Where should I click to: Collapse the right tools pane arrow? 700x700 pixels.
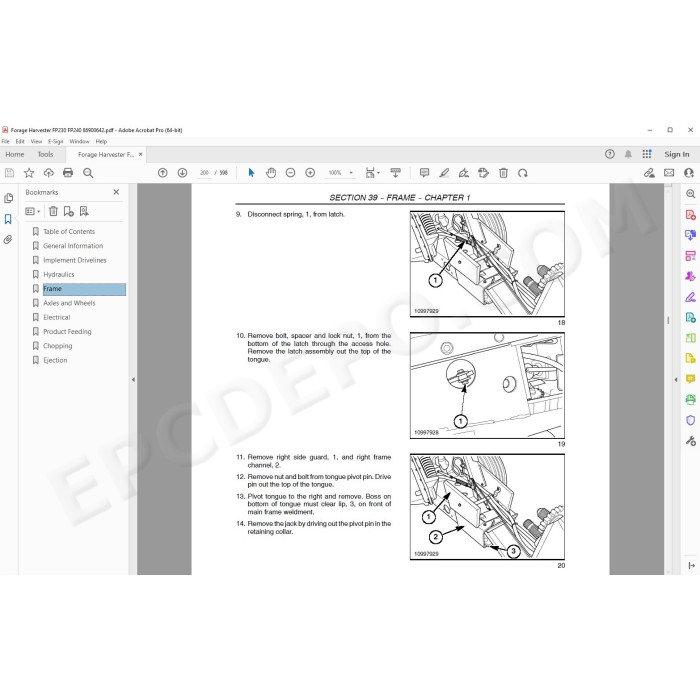pyautogui.click(x=675, y=380)
